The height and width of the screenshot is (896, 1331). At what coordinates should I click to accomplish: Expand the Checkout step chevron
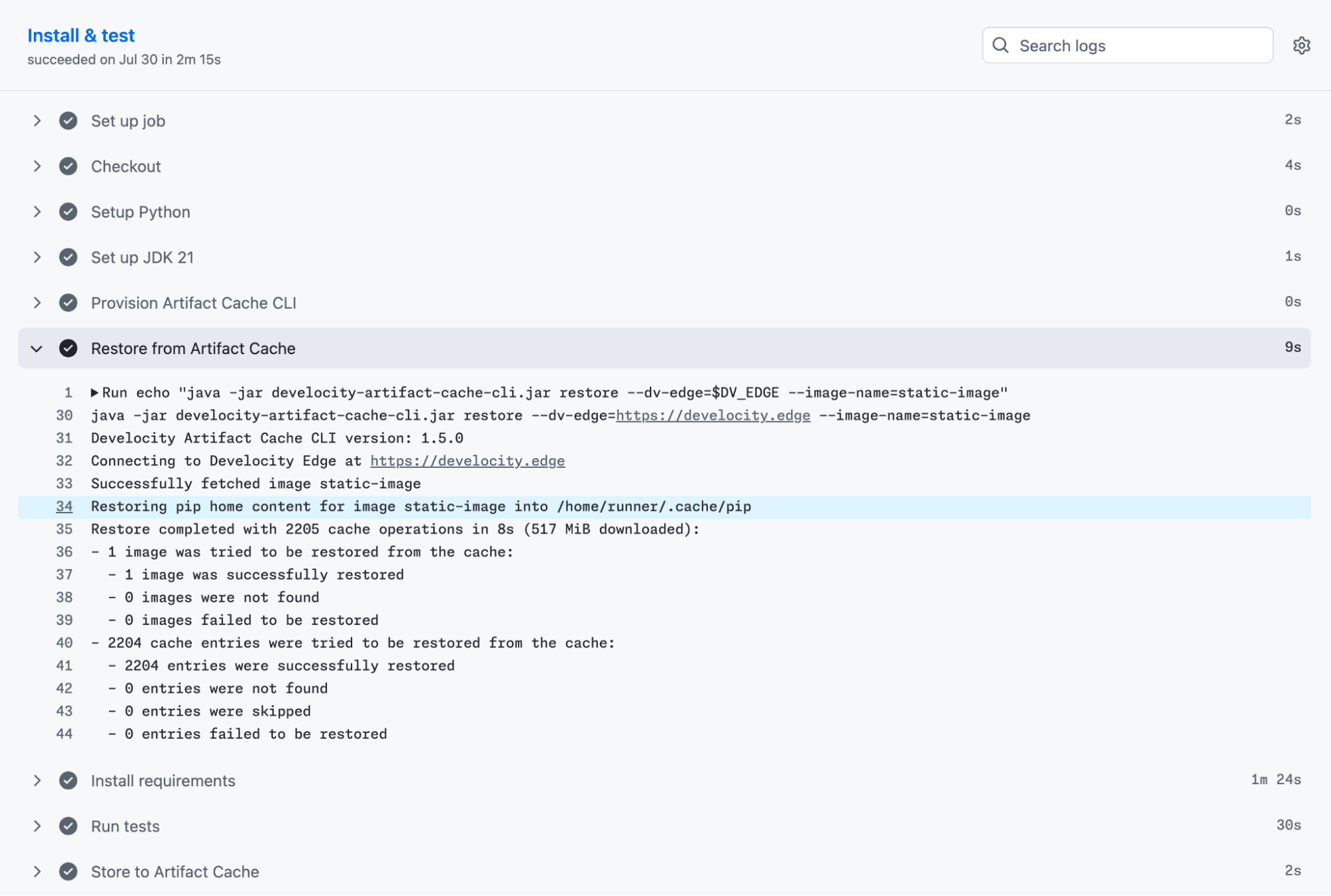(37, 166)
